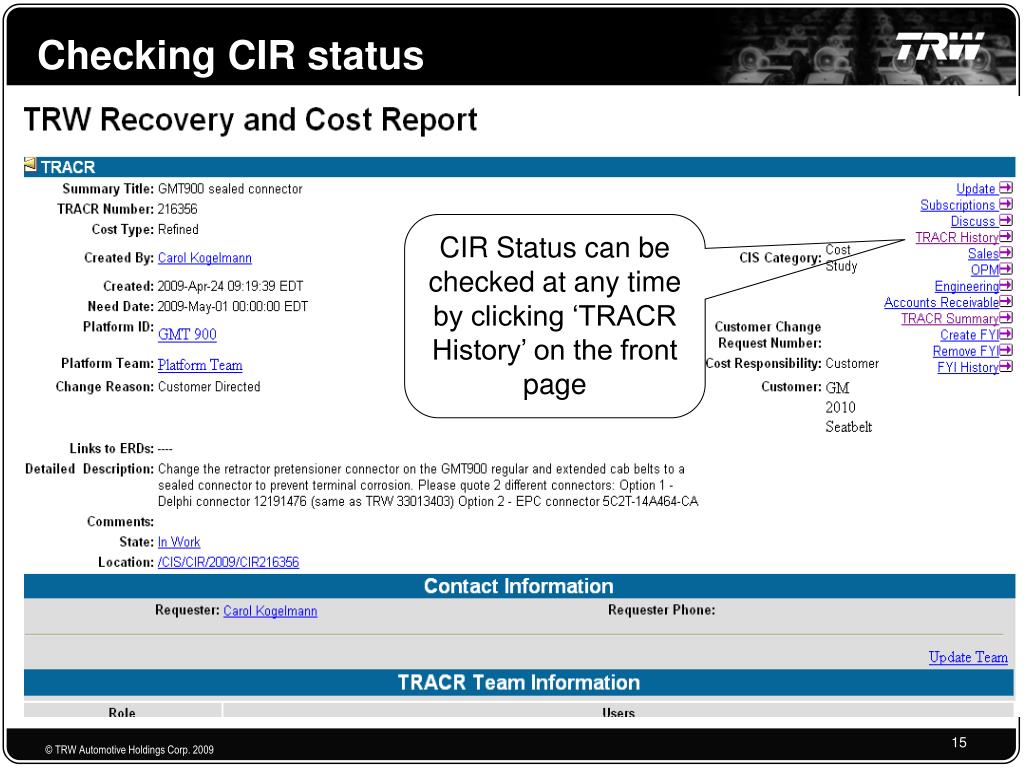Click the TRACR header folder icon

coord(30,166)
